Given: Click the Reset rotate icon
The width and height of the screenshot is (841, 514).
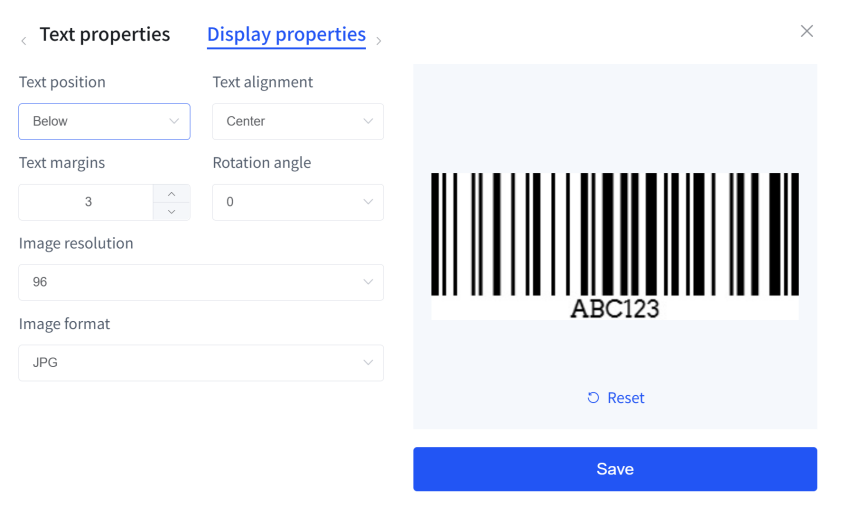Looking at the screenshot, I should click(593, 398).
